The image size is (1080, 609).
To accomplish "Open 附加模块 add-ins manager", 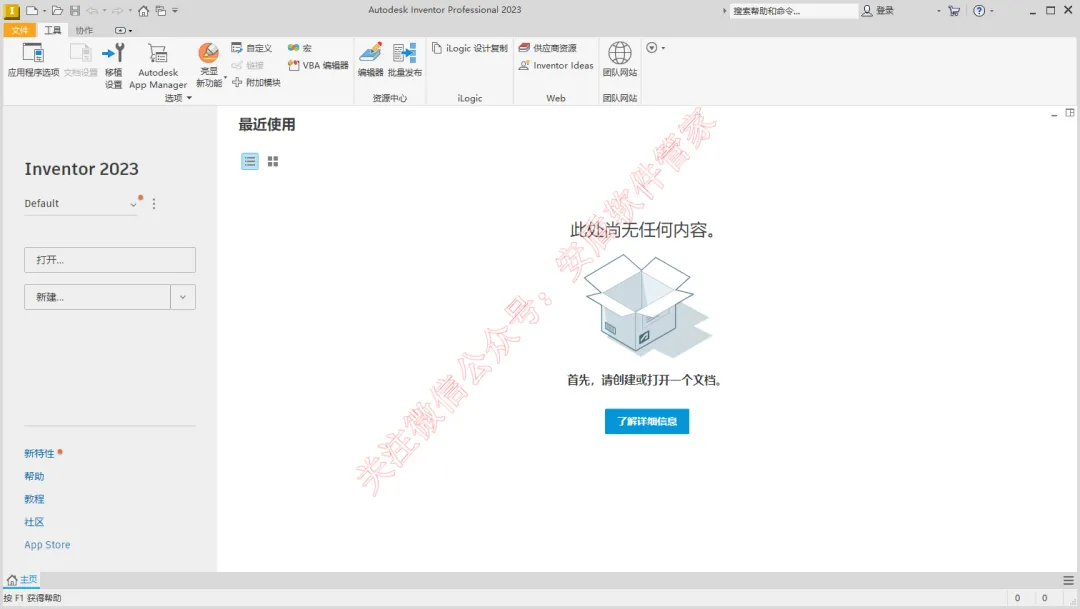I will 256,83.
